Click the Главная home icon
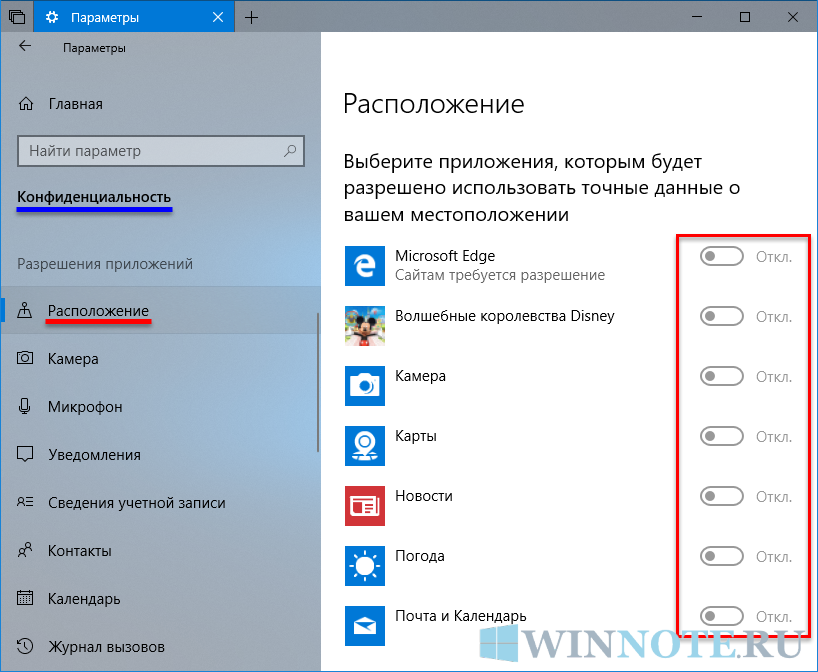The image size is (818, 672). 26,104
